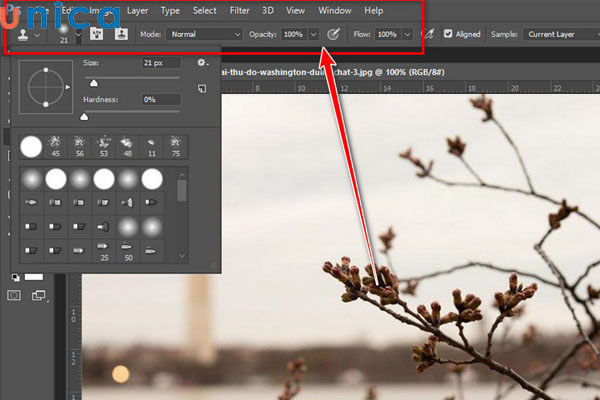This screenshot has width=600, height=400.
Task: Reset default foreground and background colors
Action: click(15, 276)
